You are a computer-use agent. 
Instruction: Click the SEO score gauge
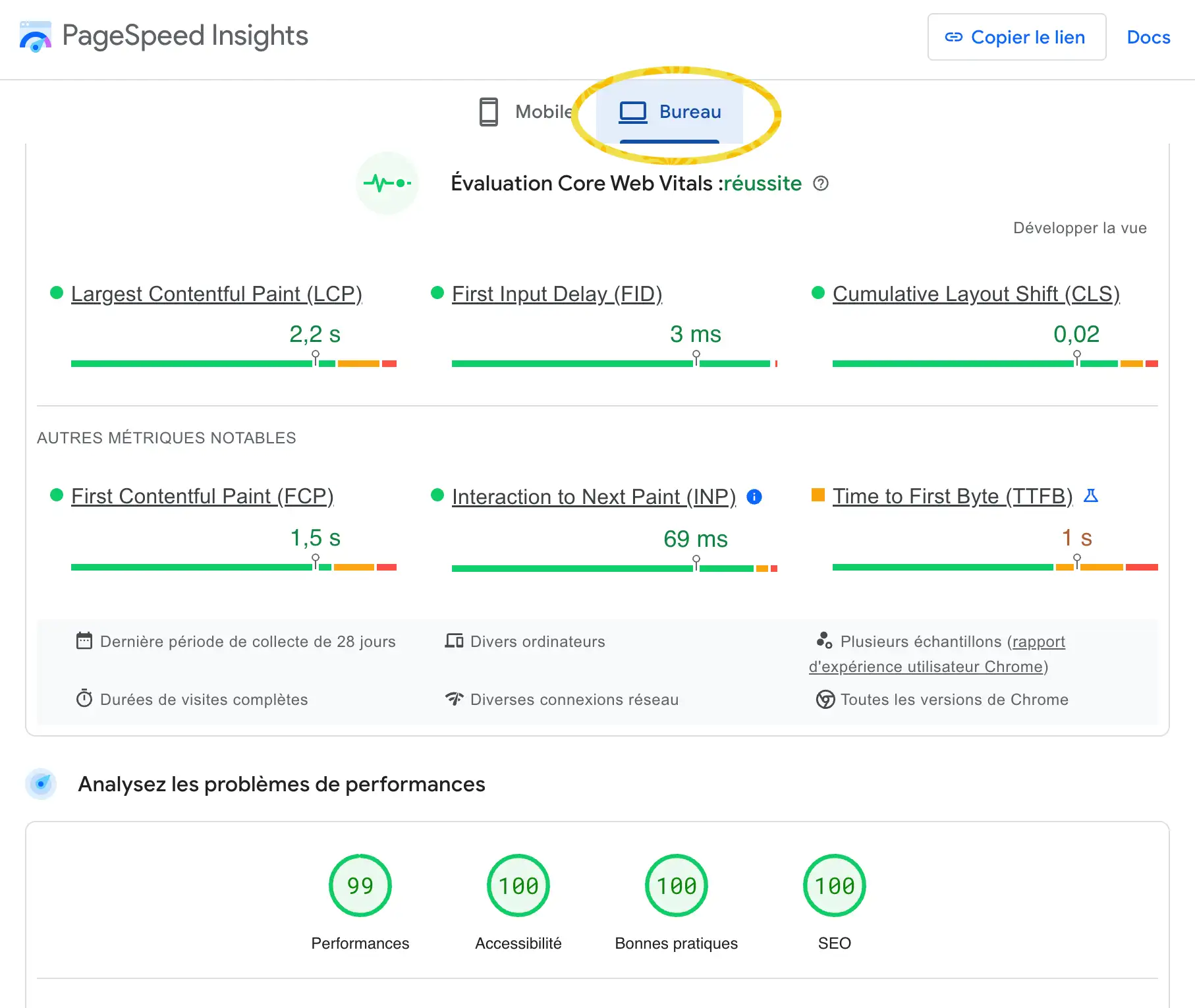click(x=835, y=885)
